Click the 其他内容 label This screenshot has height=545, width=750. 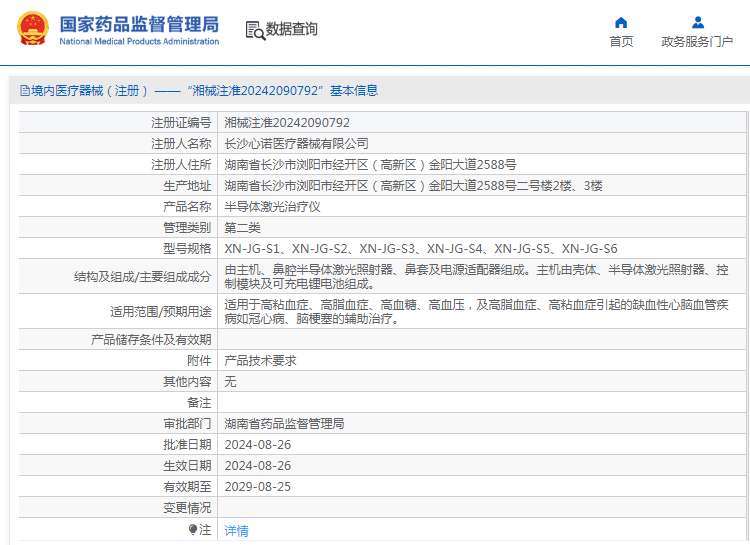click(187, 382)
